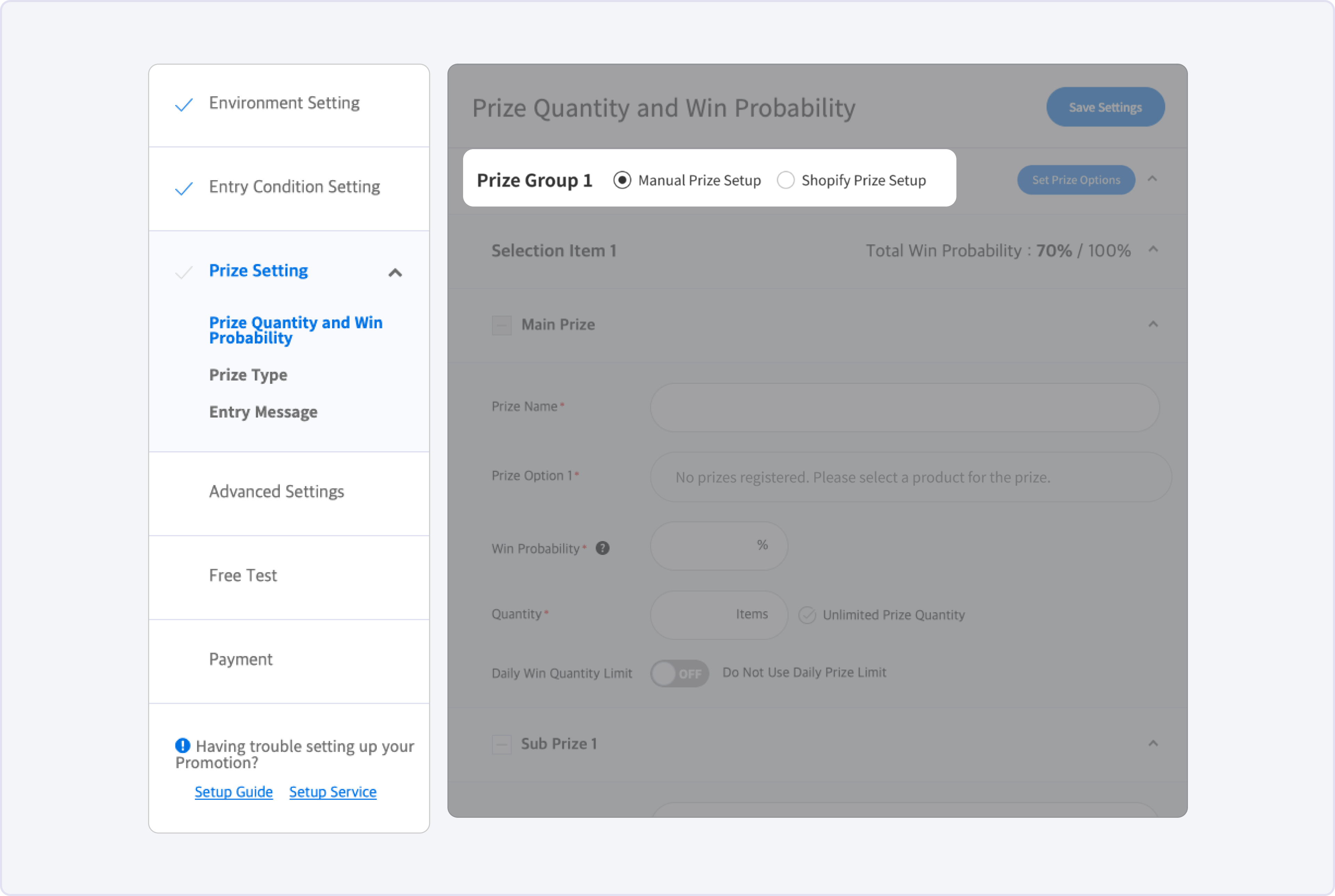Collapse the Selection Item 1 section chevron

click(1153, 250)
